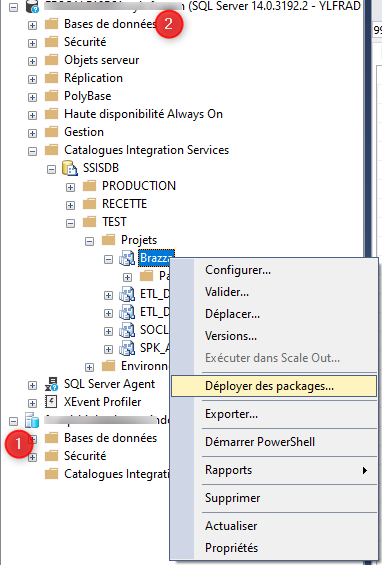Click the Gestion folder icon
The image size is (382, 565).
coord(52,132)
